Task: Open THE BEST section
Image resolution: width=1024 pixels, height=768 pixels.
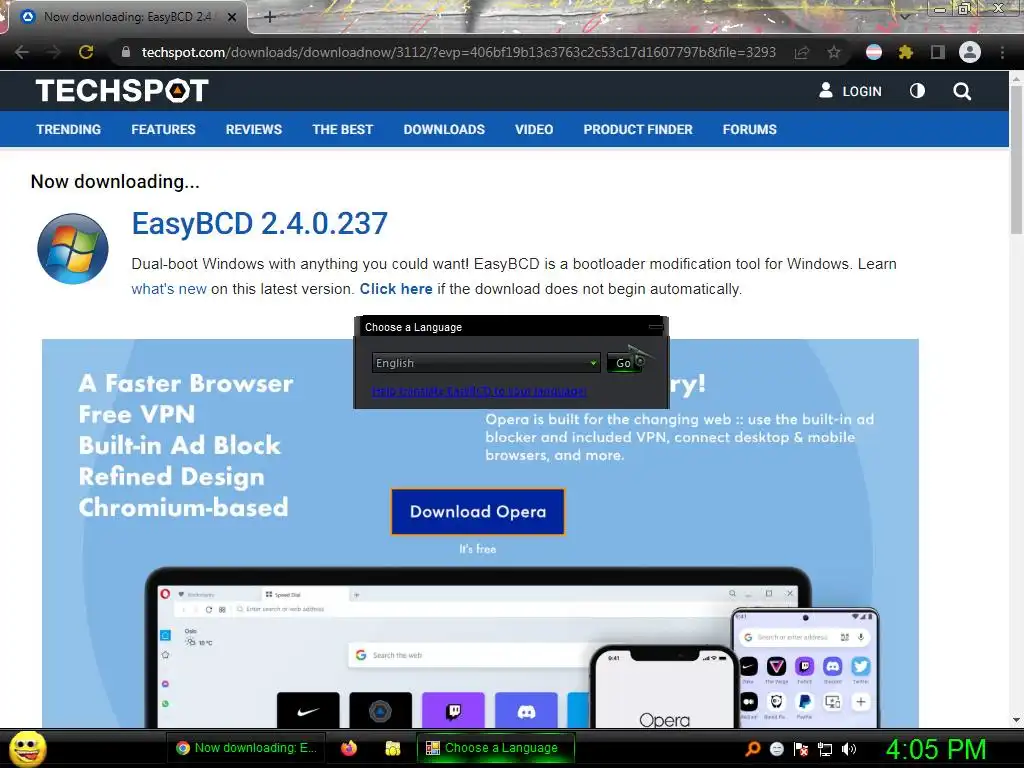Action: [x=343, y=129]
